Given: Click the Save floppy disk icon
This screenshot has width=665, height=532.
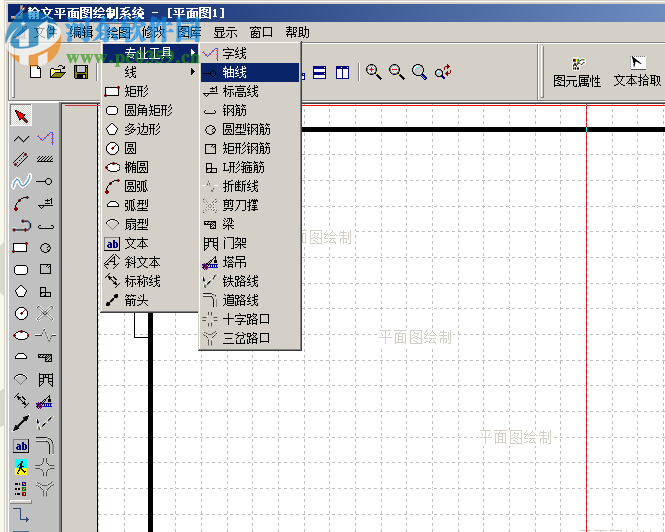Looking at the screenshot, I should click(x=81, y=72).
